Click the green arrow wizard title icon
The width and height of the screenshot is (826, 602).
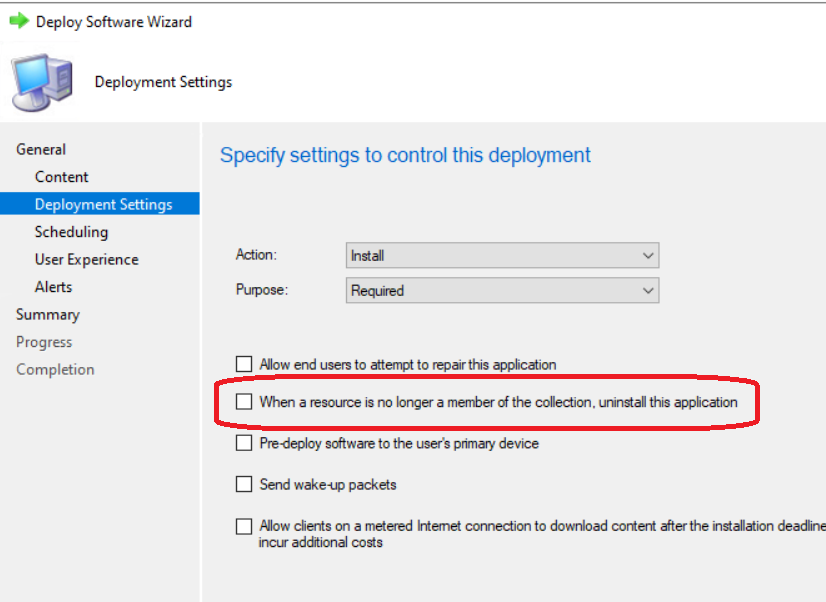pyautogui.click(x=18, y=21)
